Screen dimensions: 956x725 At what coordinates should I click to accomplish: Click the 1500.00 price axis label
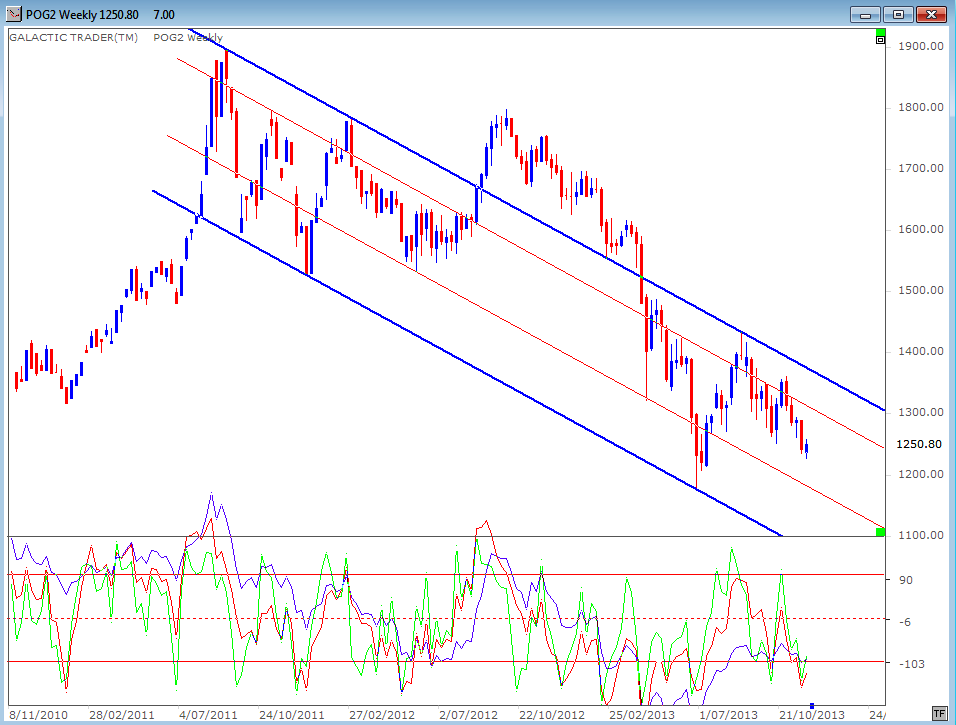(921, 290)
